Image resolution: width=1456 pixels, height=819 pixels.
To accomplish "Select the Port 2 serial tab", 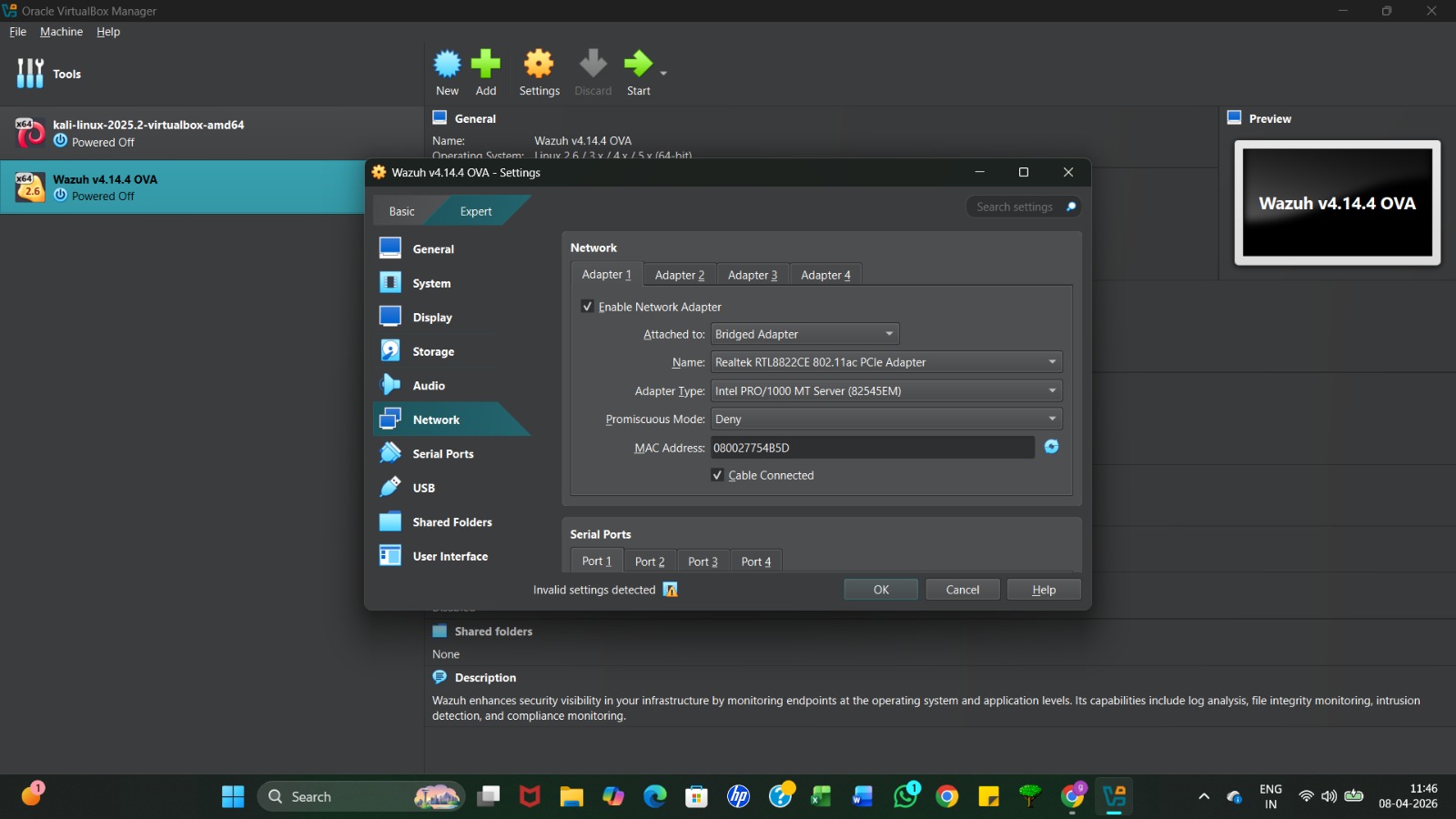I will (650, 561).
